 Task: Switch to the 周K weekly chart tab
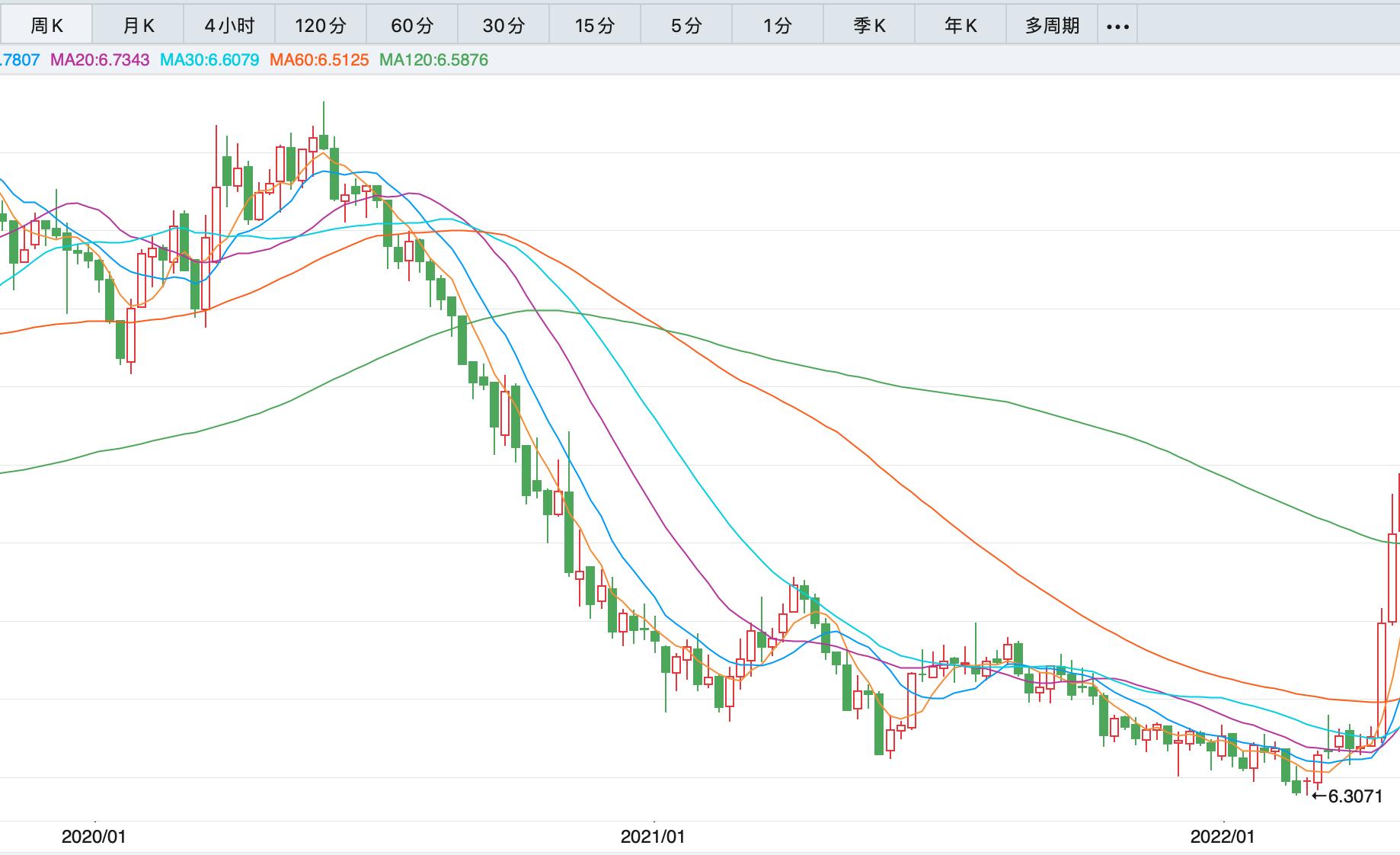46,26
